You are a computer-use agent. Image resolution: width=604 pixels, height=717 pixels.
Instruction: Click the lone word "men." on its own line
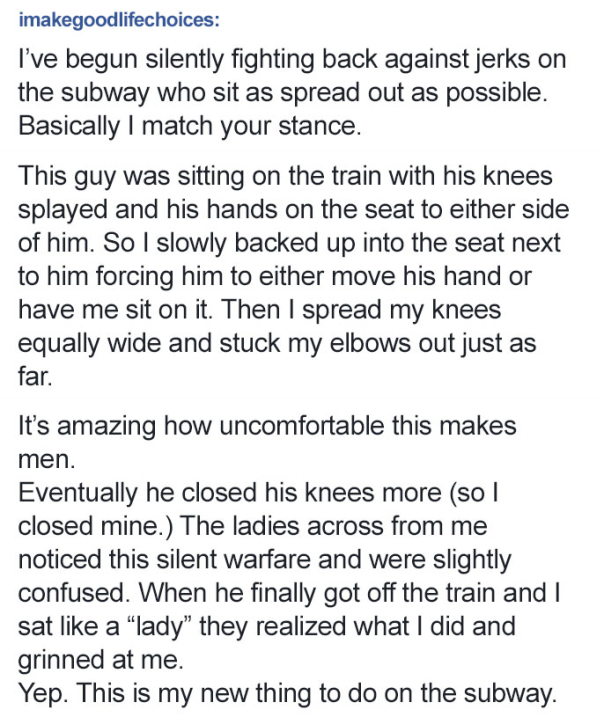pyautogui.click(x=43, y=458)
